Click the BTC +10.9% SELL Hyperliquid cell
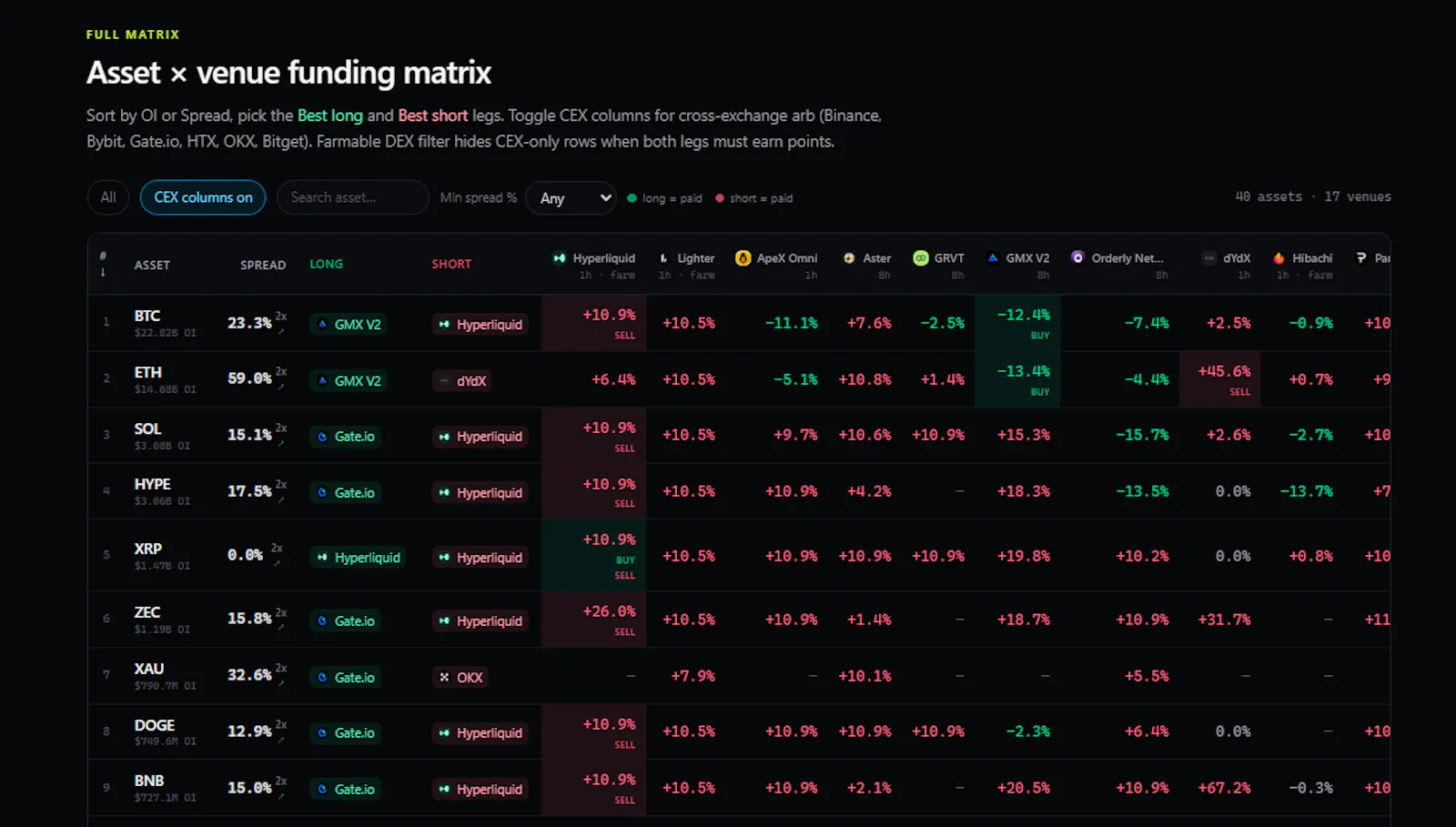This screenshot has height=827, width=1456. tap(594, 323)
